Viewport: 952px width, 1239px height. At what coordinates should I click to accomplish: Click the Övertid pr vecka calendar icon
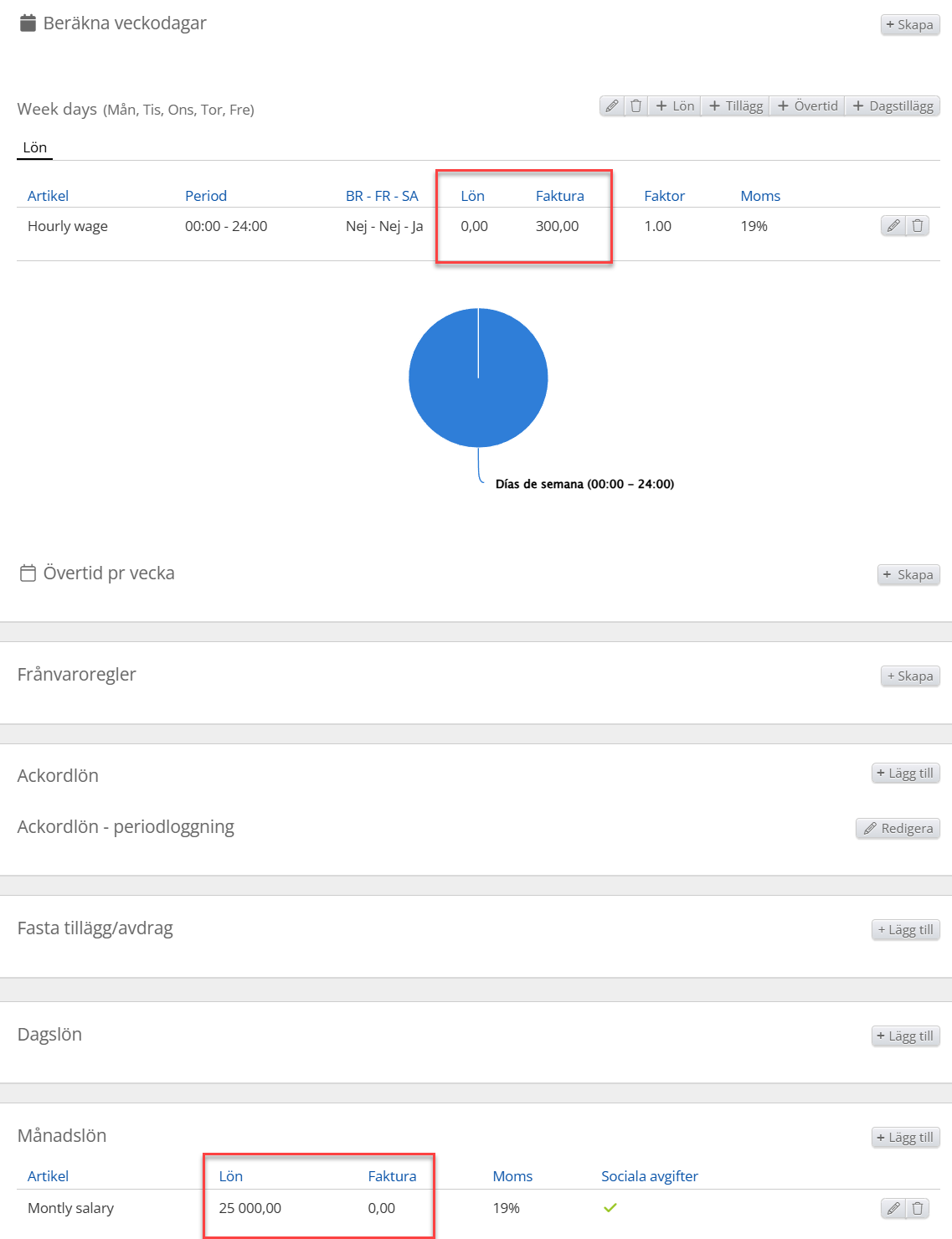point(28,573)
